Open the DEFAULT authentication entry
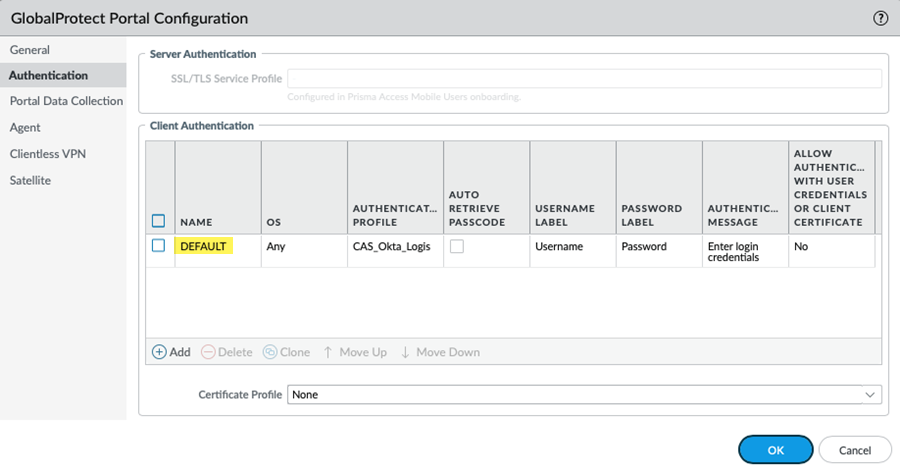The height and width of the screenshot is (474, 900). [204, 246]
